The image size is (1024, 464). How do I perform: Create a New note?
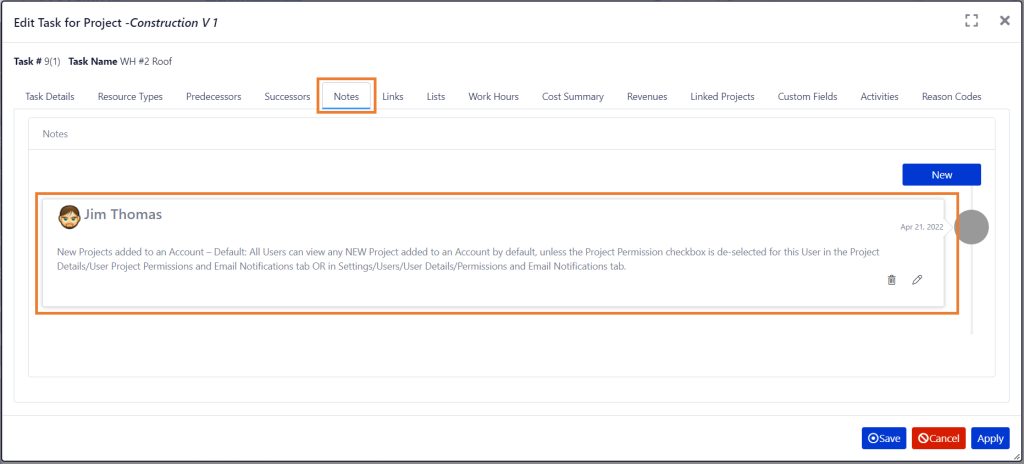pos(941,174)
